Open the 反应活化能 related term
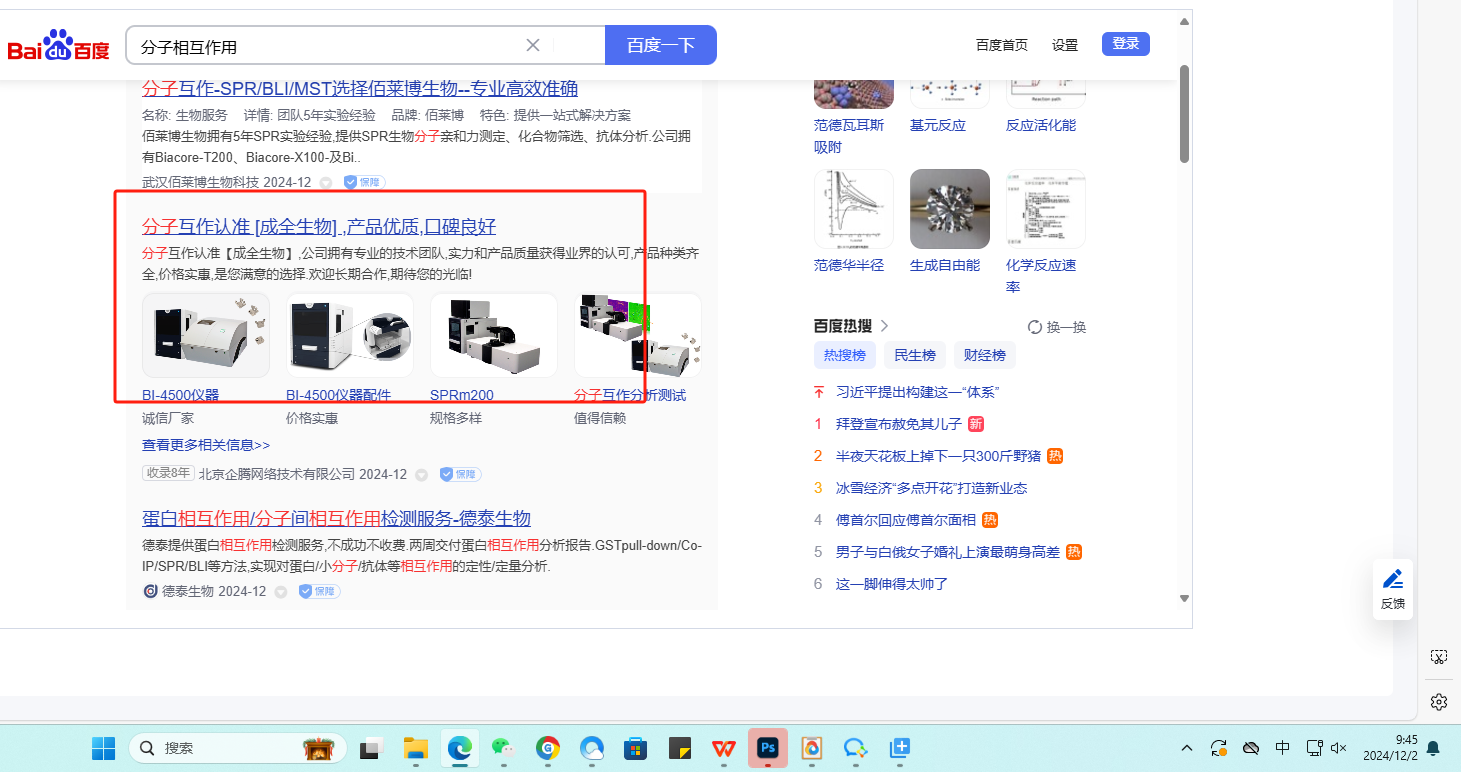The image size is (1461, 772). coord(1041,125)
